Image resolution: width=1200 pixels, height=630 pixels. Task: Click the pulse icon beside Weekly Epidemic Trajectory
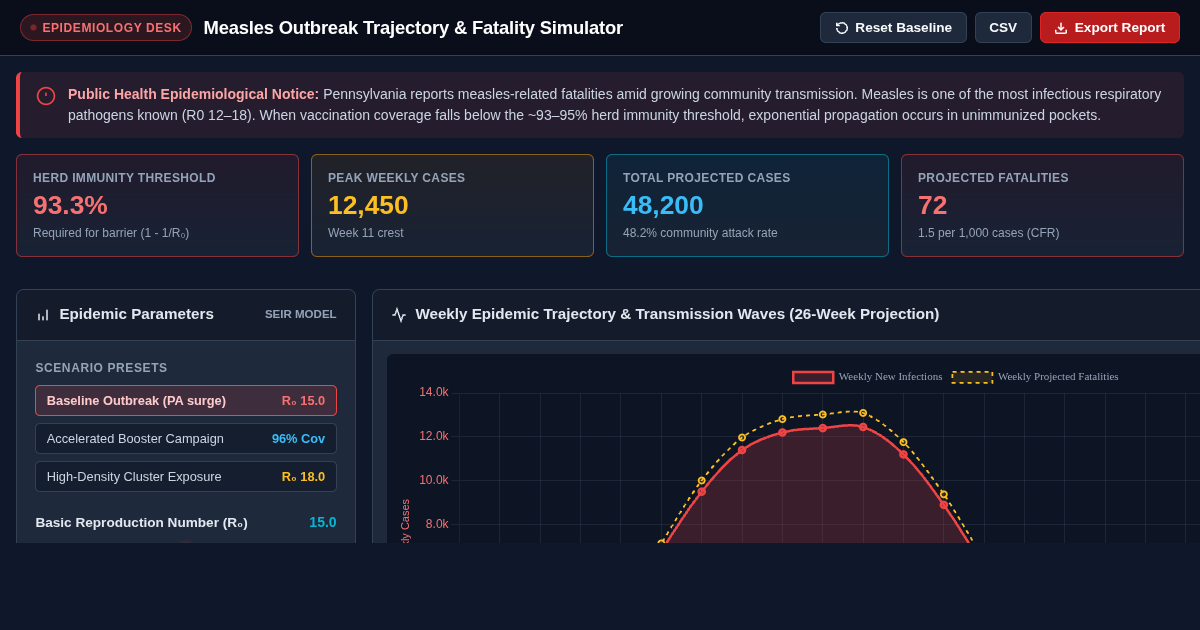(399, 315)
